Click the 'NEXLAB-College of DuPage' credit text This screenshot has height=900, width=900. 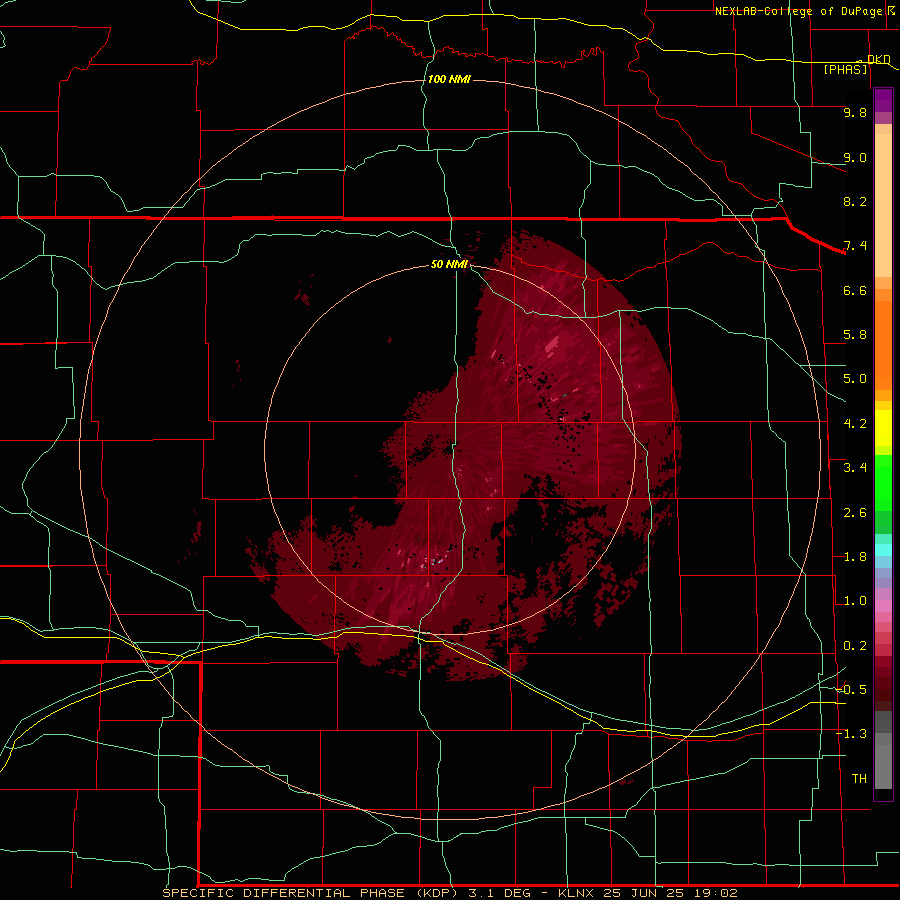[798, 11]
